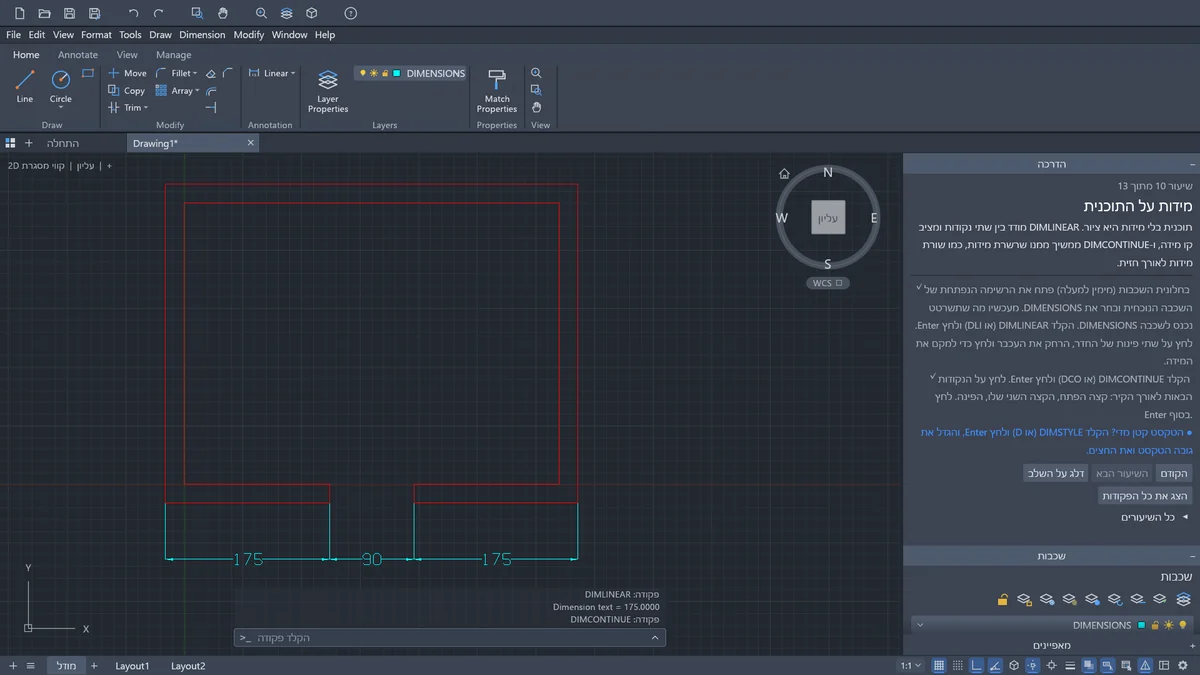Toggle lineweight display in status bar
This screenshot has width=1200, height=675.
coord(1070,665)
